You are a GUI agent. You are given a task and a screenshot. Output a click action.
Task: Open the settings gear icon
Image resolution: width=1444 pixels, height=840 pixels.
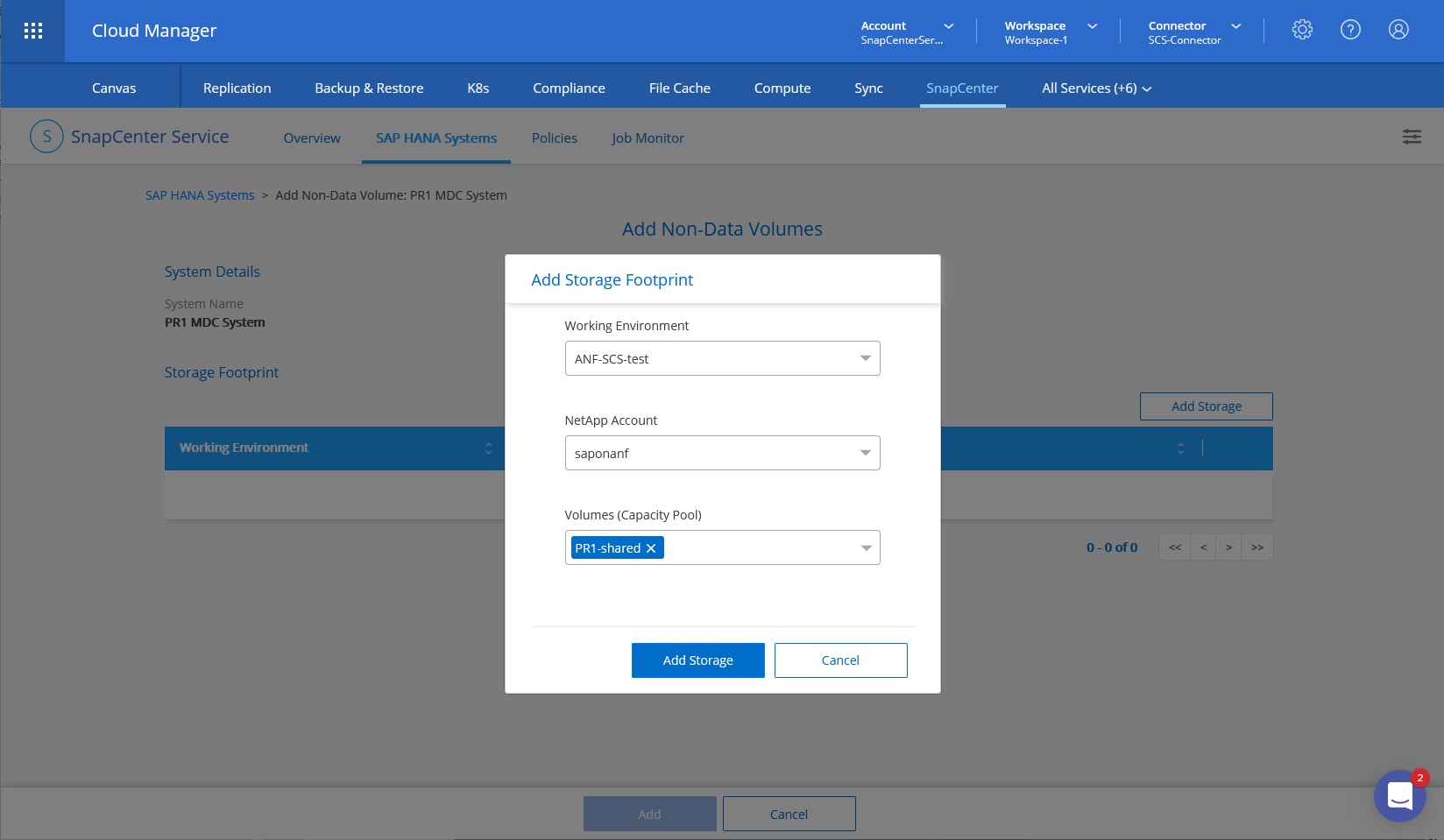coord(1302,30)
